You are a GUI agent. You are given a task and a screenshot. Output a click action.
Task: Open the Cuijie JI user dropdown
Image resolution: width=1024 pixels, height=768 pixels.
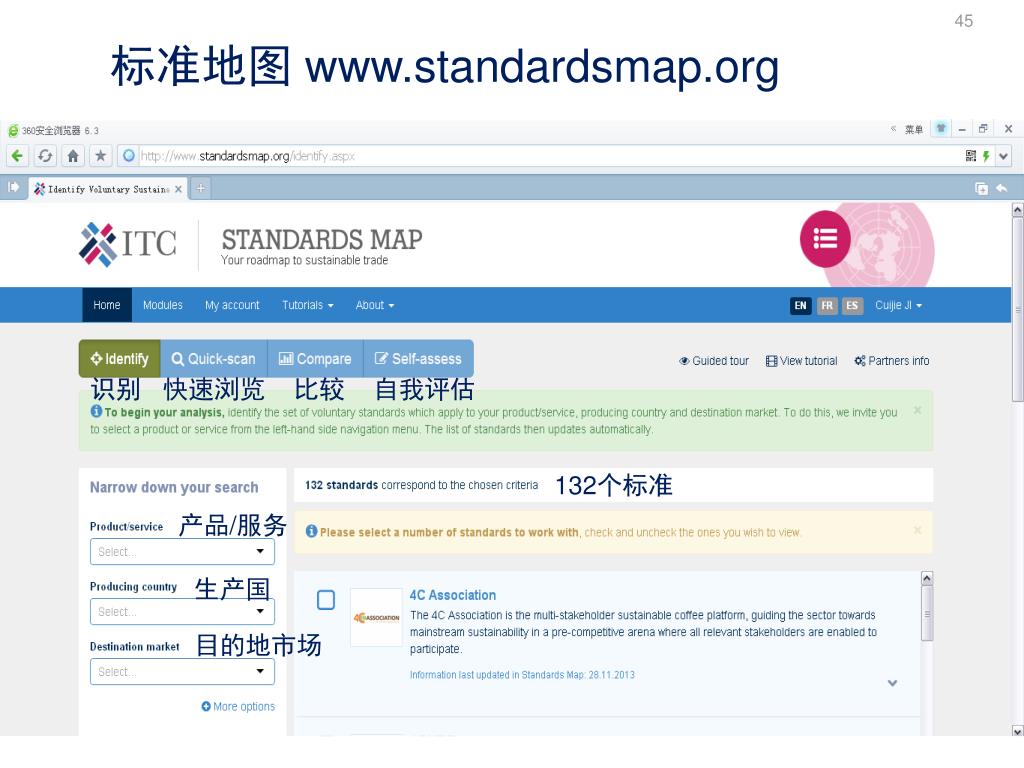coord(899,306)
